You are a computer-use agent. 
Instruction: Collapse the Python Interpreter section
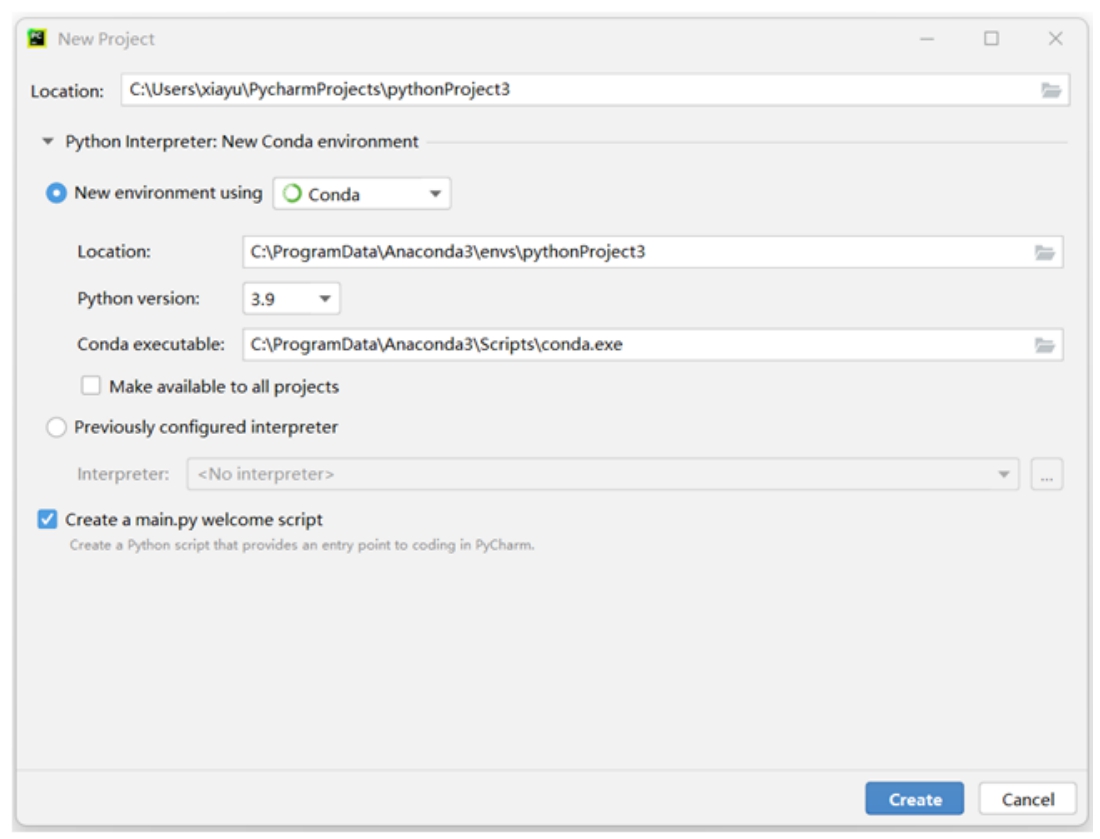point(48,142)
